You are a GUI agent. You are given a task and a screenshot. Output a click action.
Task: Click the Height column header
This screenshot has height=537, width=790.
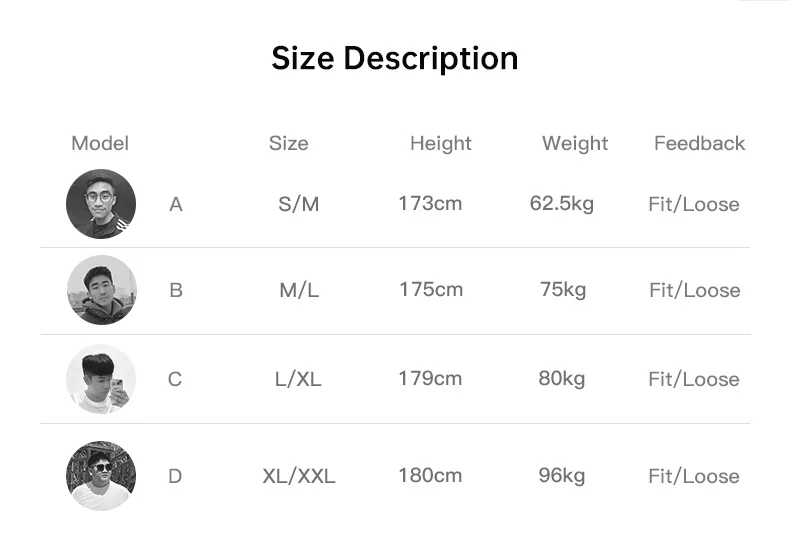[440, 143]
